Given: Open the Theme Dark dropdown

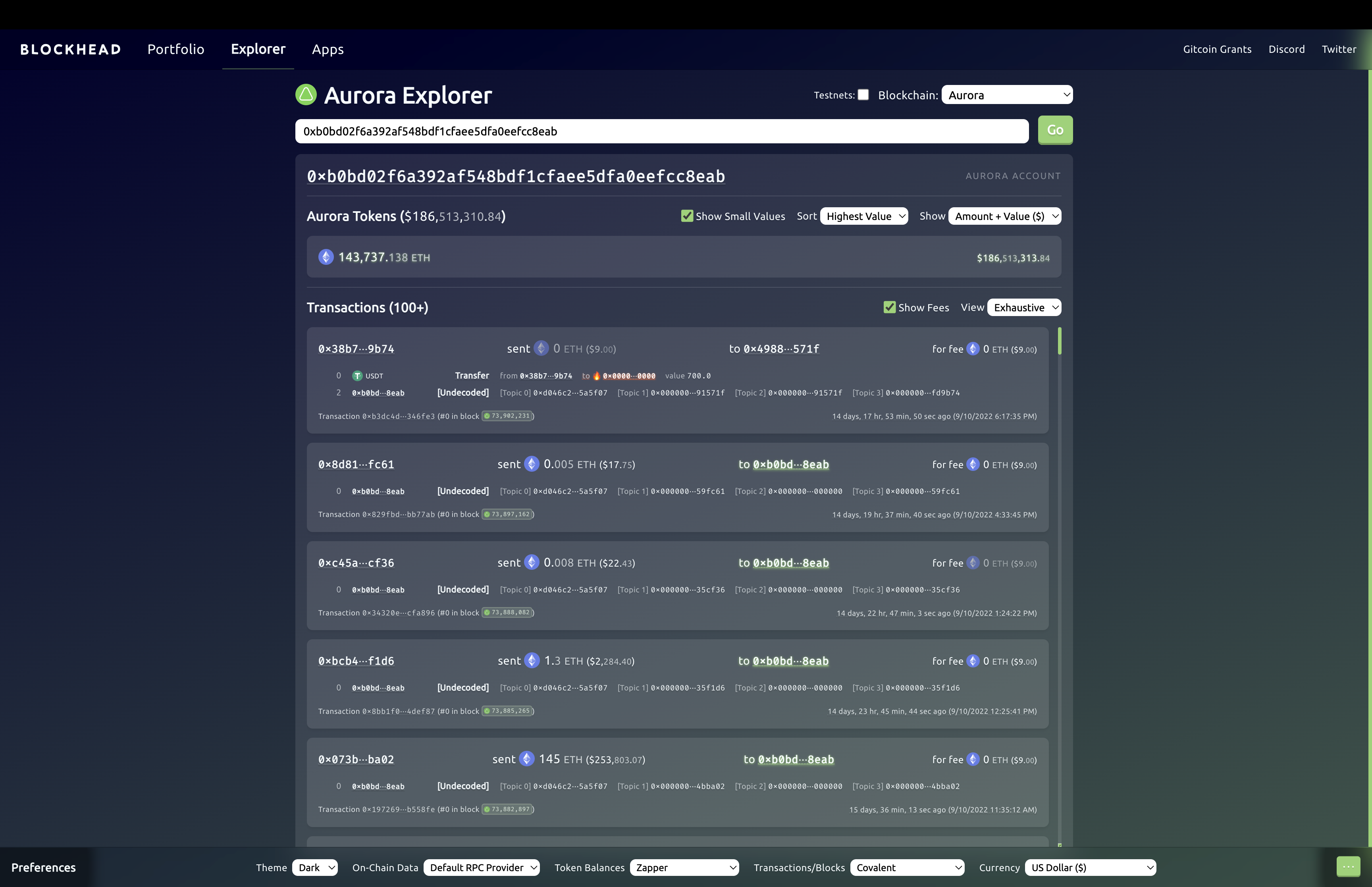Looking at the screenshot, I should (315, 868).
